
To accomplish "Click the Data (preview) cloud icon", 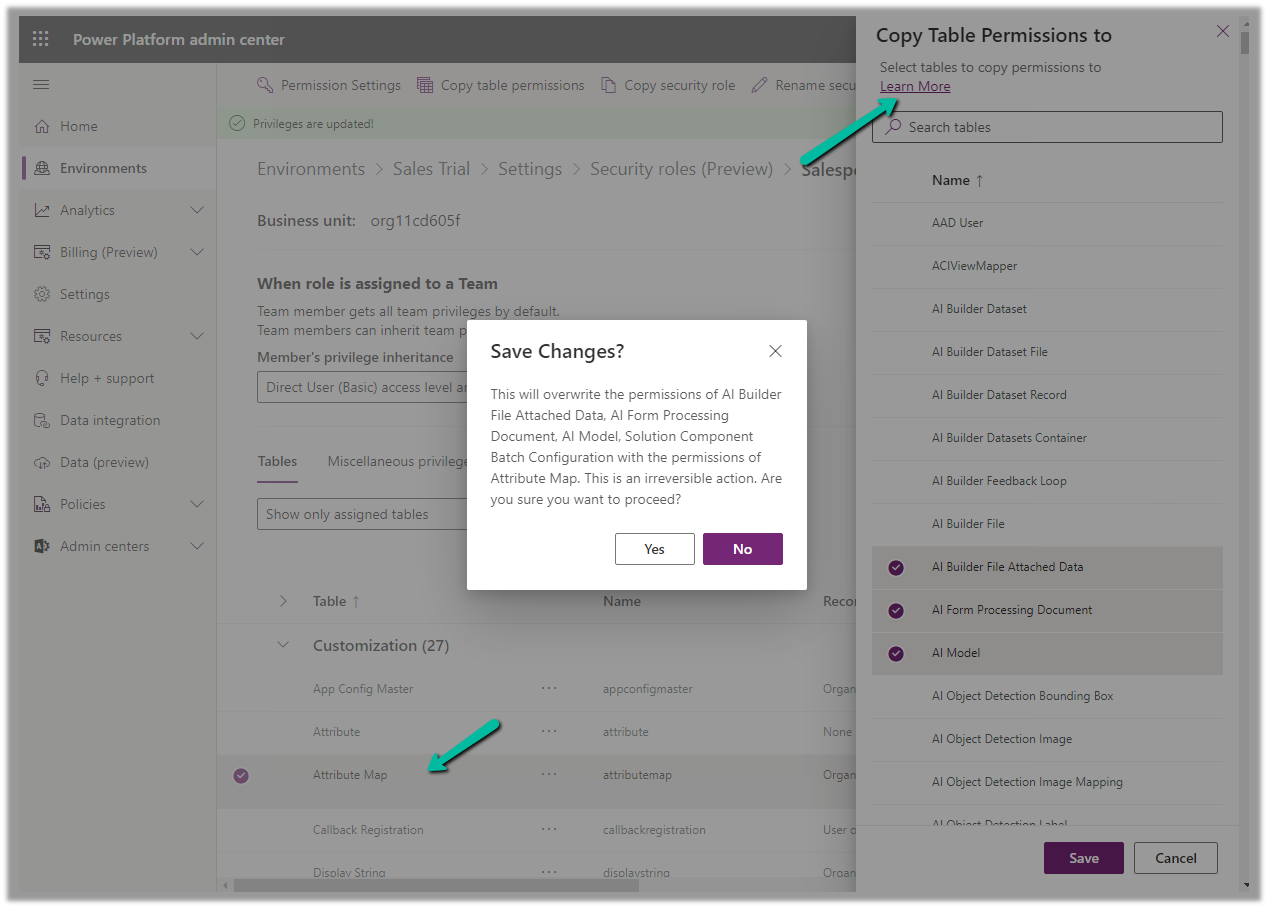I will [42, 462].
